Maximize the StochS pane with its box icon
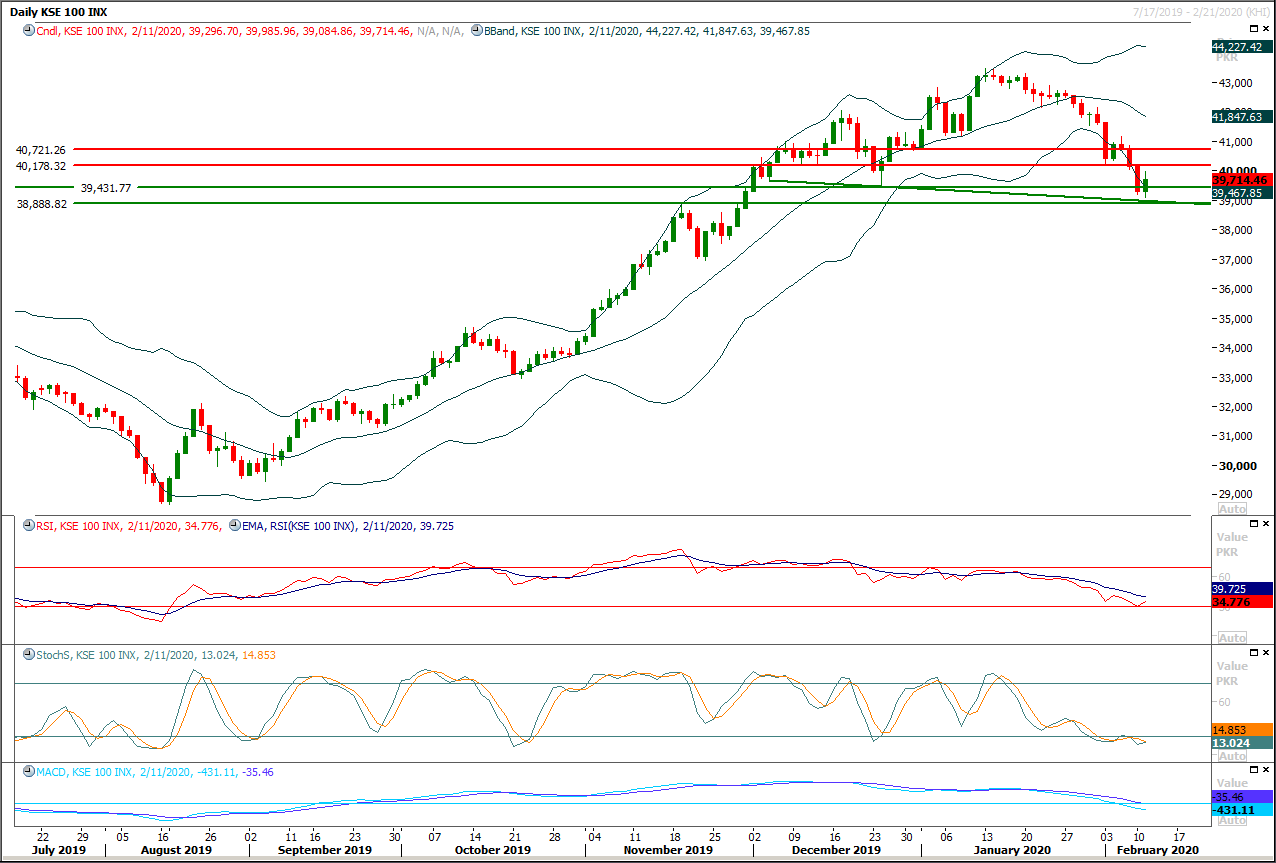Image resolution: width=1276 pixels, height=863 pixels. 1253,652
